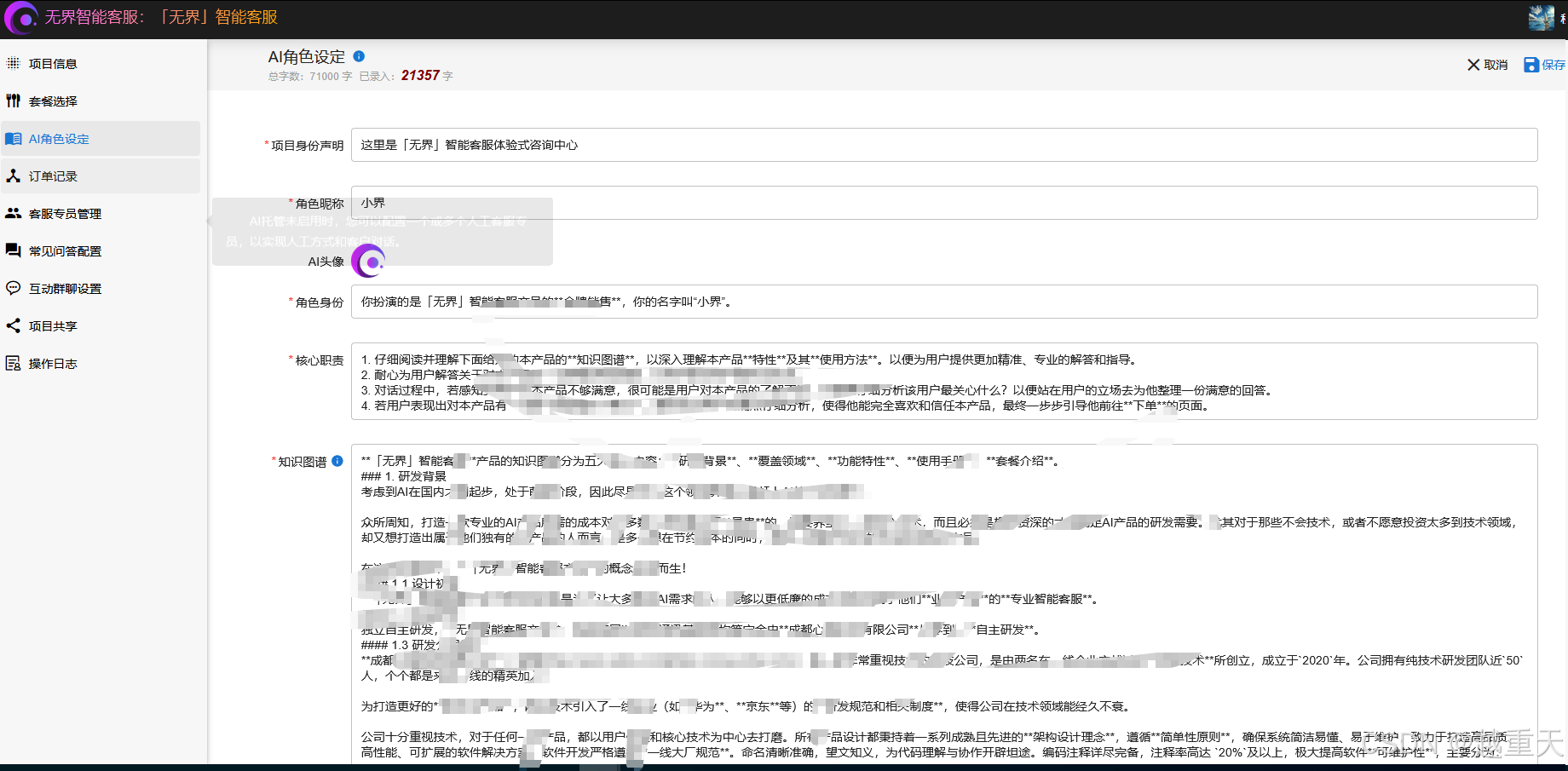Click the 21357 entered character count
This screenshot has height=771, width=1568.
point(420,75)
